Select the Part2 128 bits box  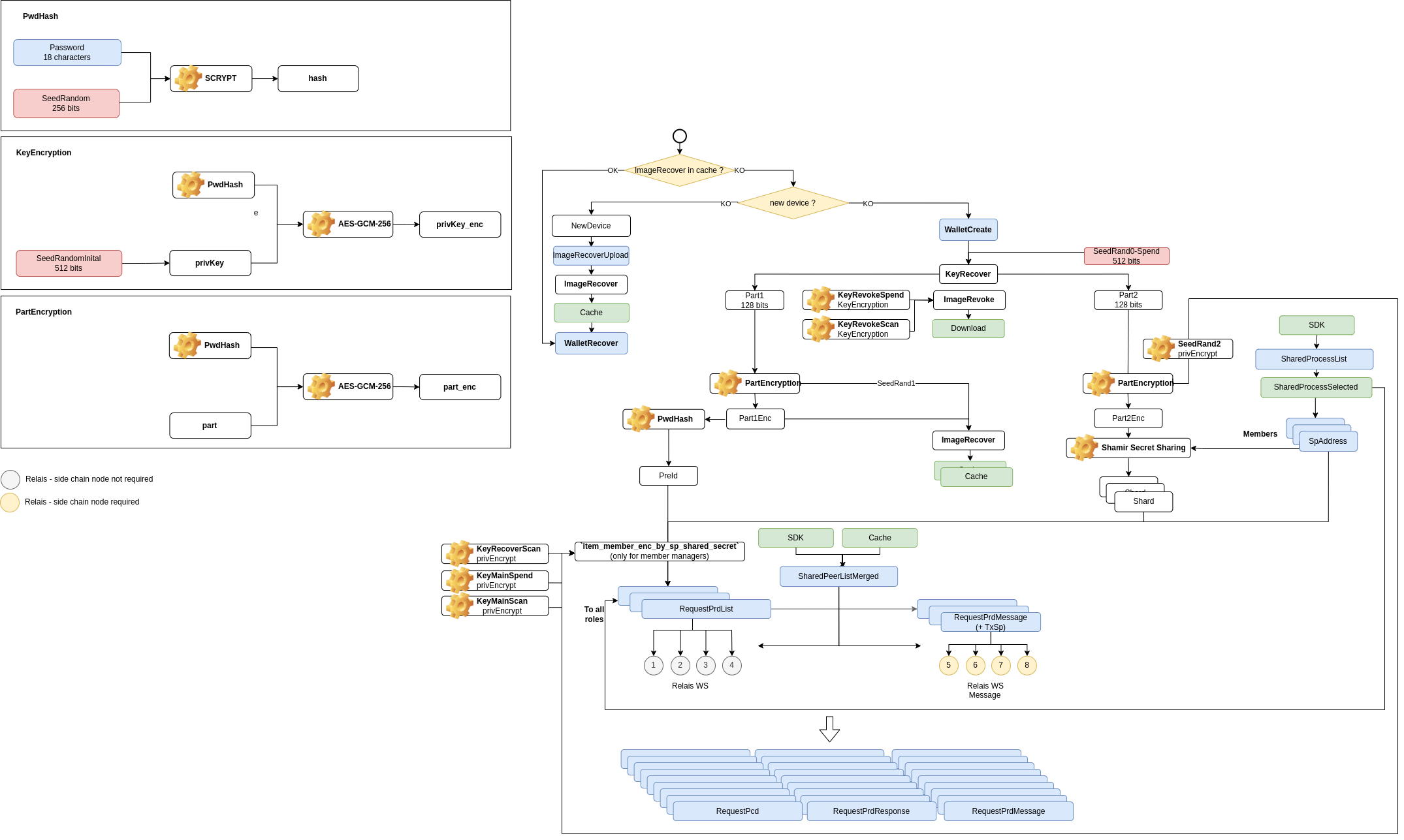click(1128, 300)
